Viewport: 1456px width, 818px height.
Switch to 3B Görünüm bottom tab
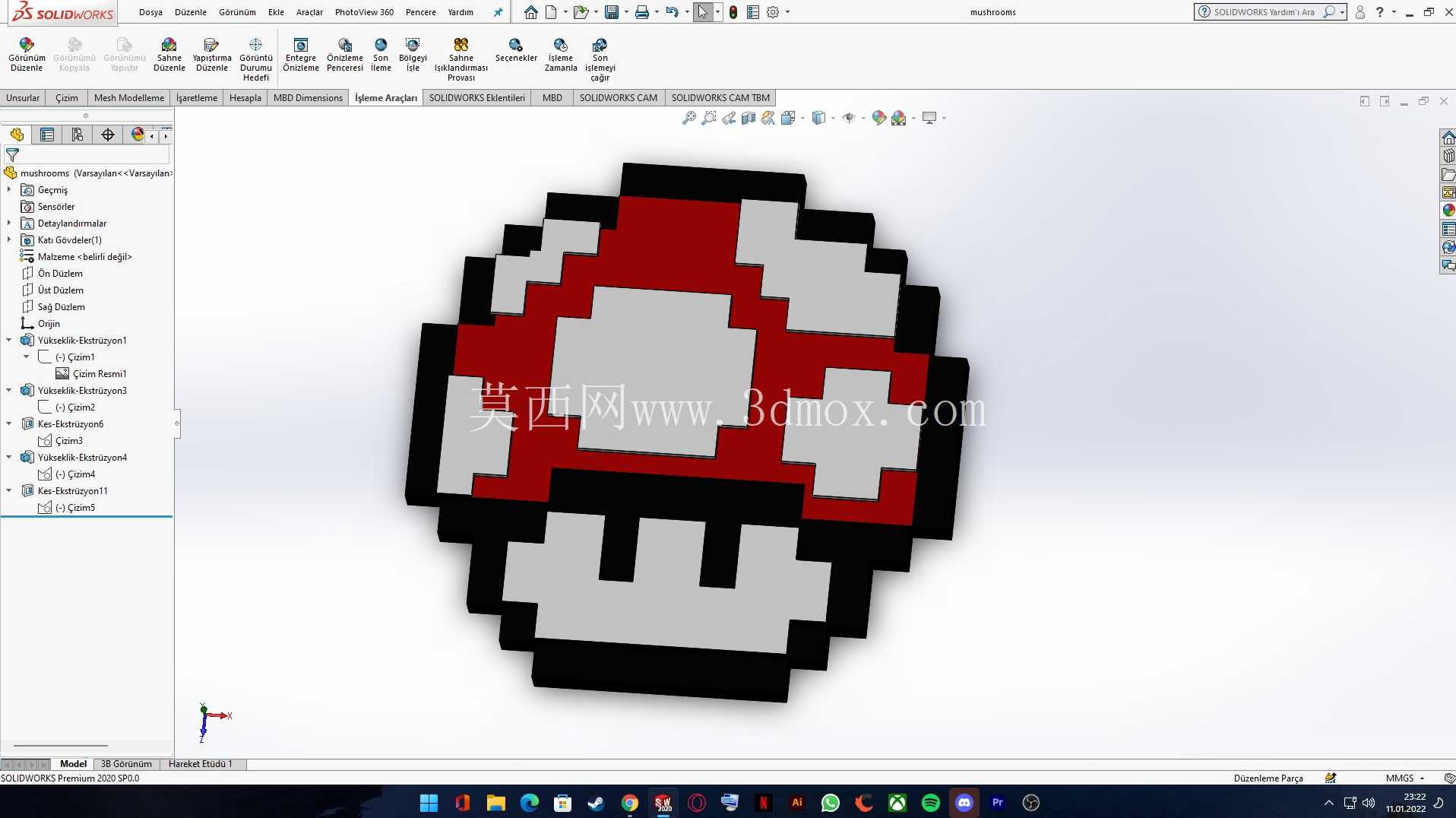[126, 764]
